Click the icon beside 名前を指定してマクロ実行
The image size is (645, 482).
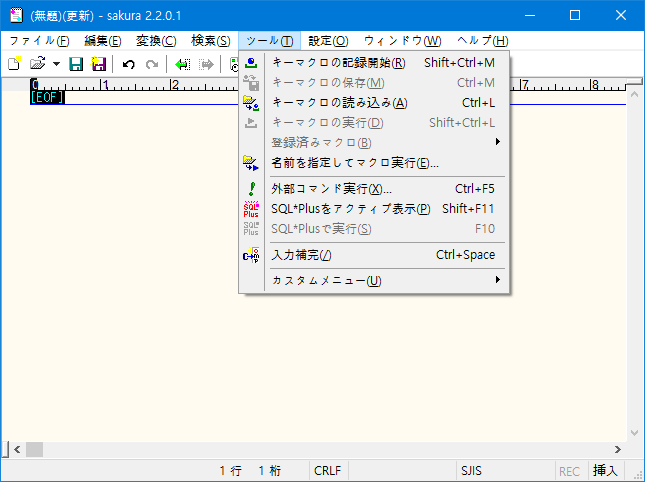251,163
